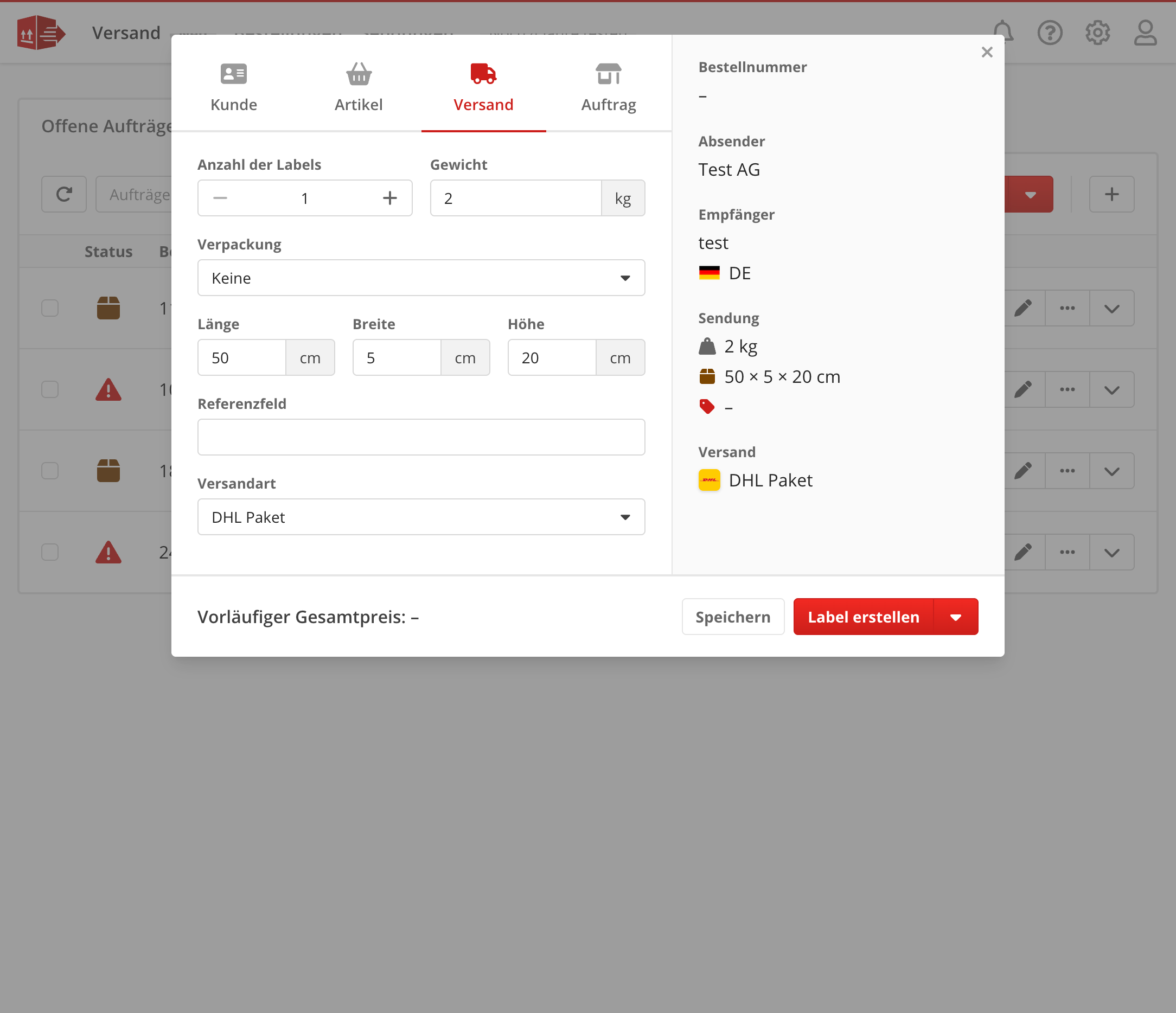Click the add new order plus icon
This screenshot has height=1013, width=1176.
point(1112,195)
